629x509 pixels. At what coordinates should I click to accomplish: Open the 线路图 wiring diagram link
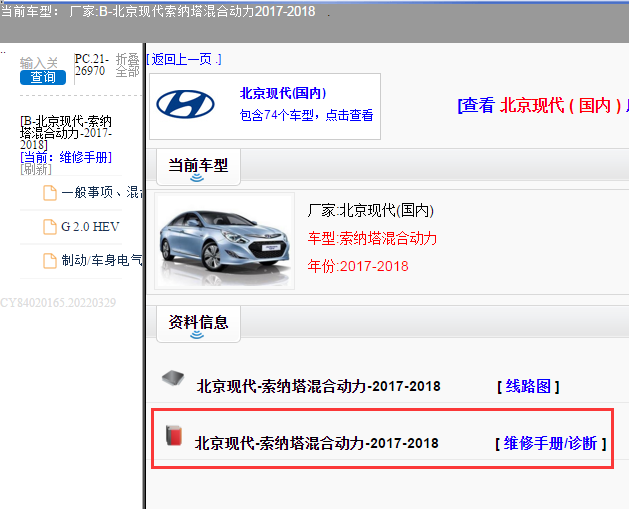click(528, 386)
